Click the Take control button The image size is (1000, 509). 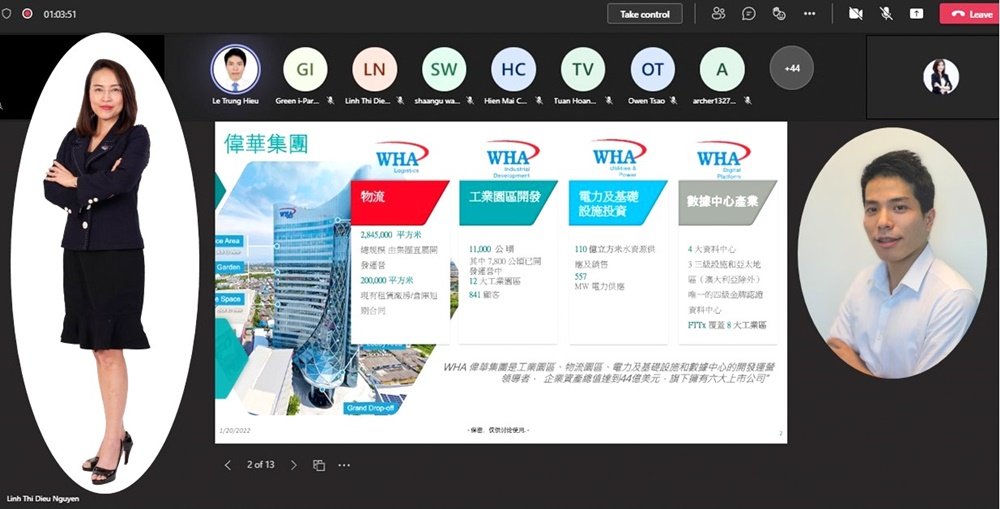(645, 14)
